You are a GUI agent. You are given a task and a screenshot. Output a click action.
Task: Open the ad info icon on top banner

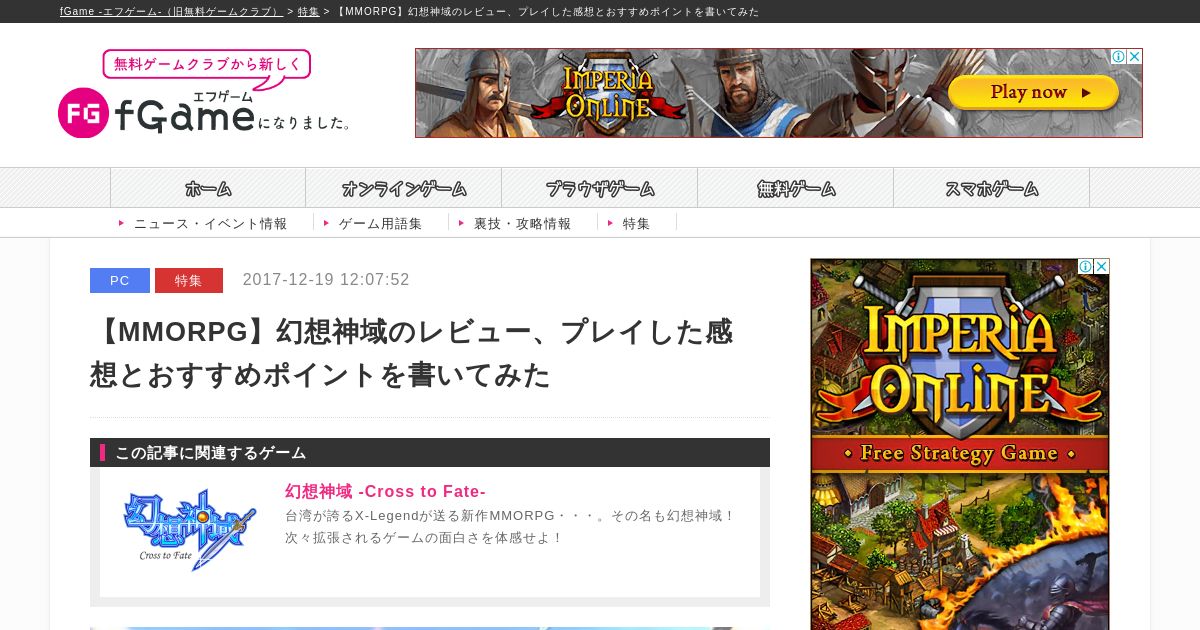click(x=1118, y=57)
